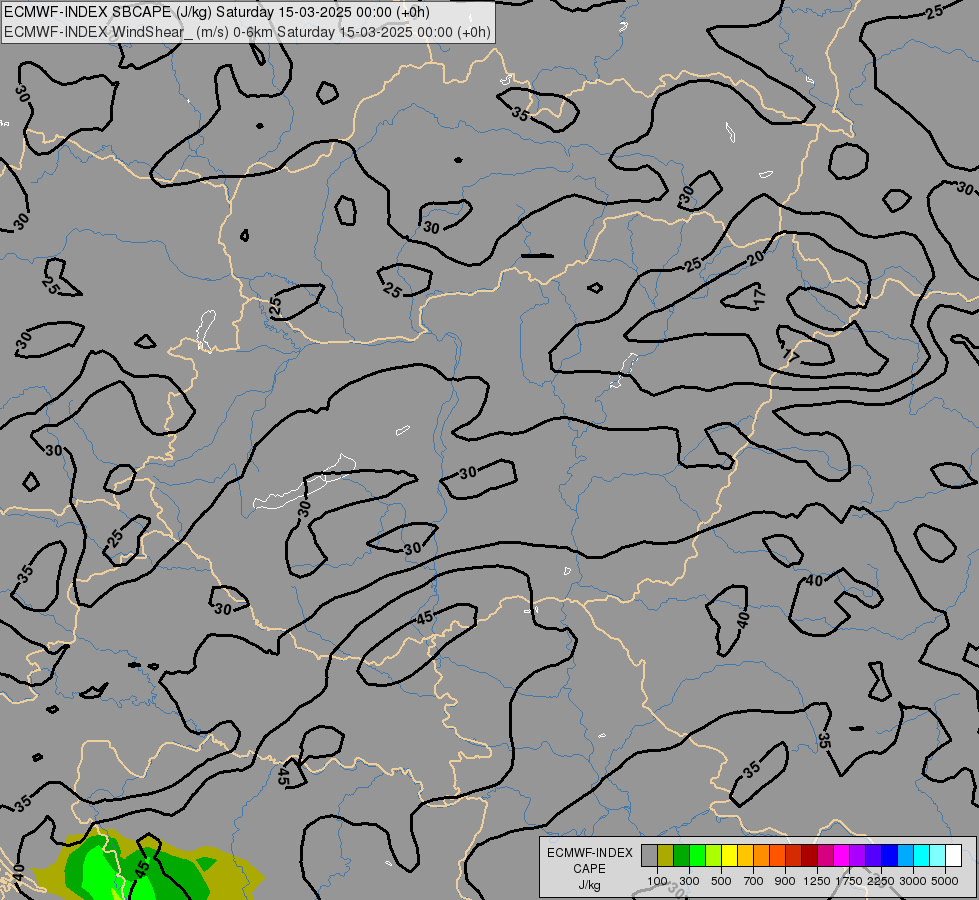The image size is (979, 900).
Task: Pick the bright green legend swatch
Action: [x=697, y=856]
